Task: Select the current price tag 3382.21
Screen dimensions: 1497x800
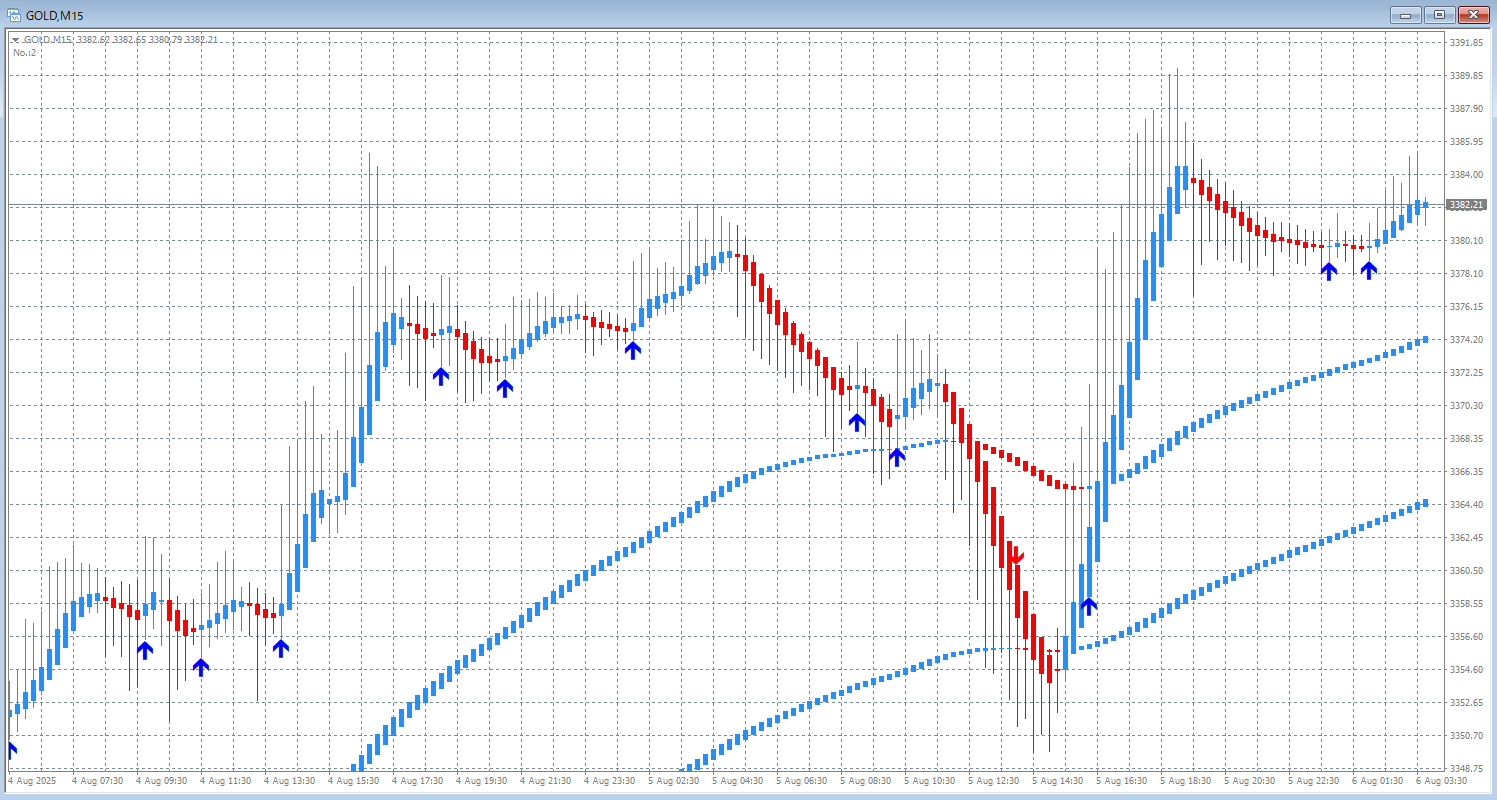Action: tap(1465, 205)
